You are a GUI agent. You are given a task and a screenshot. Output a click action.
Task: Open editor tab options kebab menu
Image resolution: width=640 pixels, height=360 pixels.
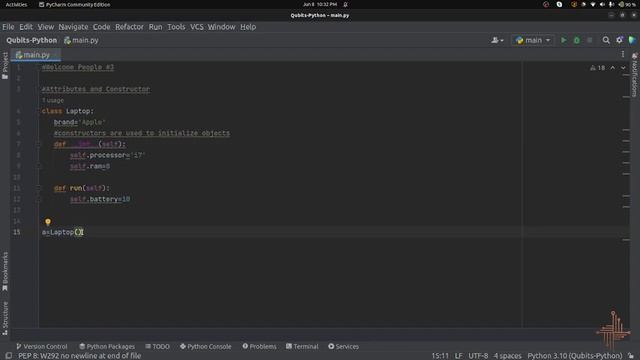[623, 54]
